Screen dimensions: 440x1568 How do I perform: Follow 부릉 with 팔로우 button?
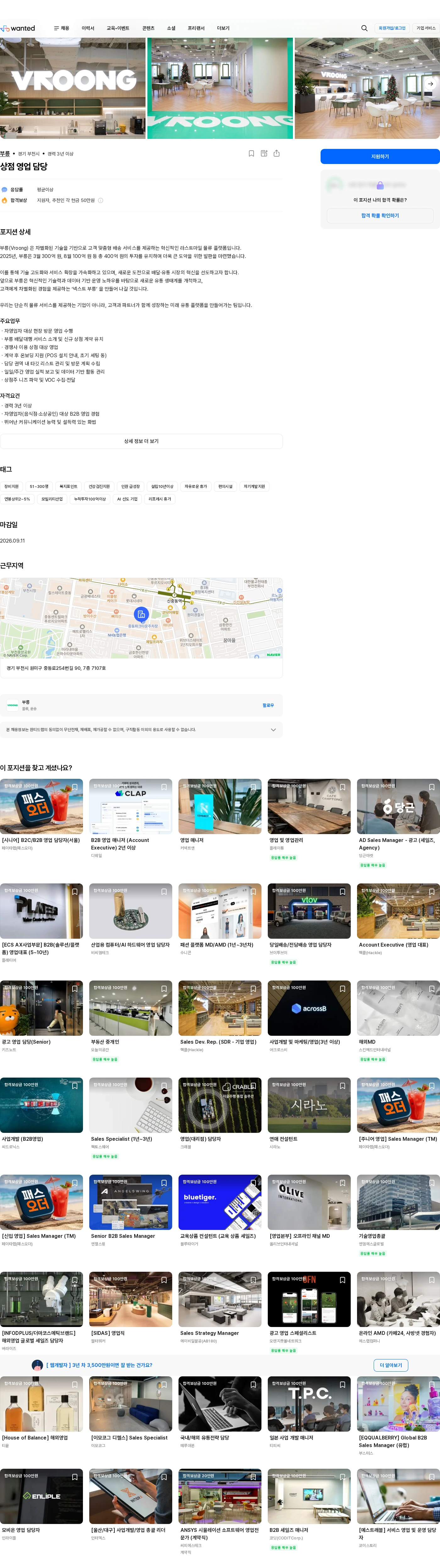click(268, 706)
